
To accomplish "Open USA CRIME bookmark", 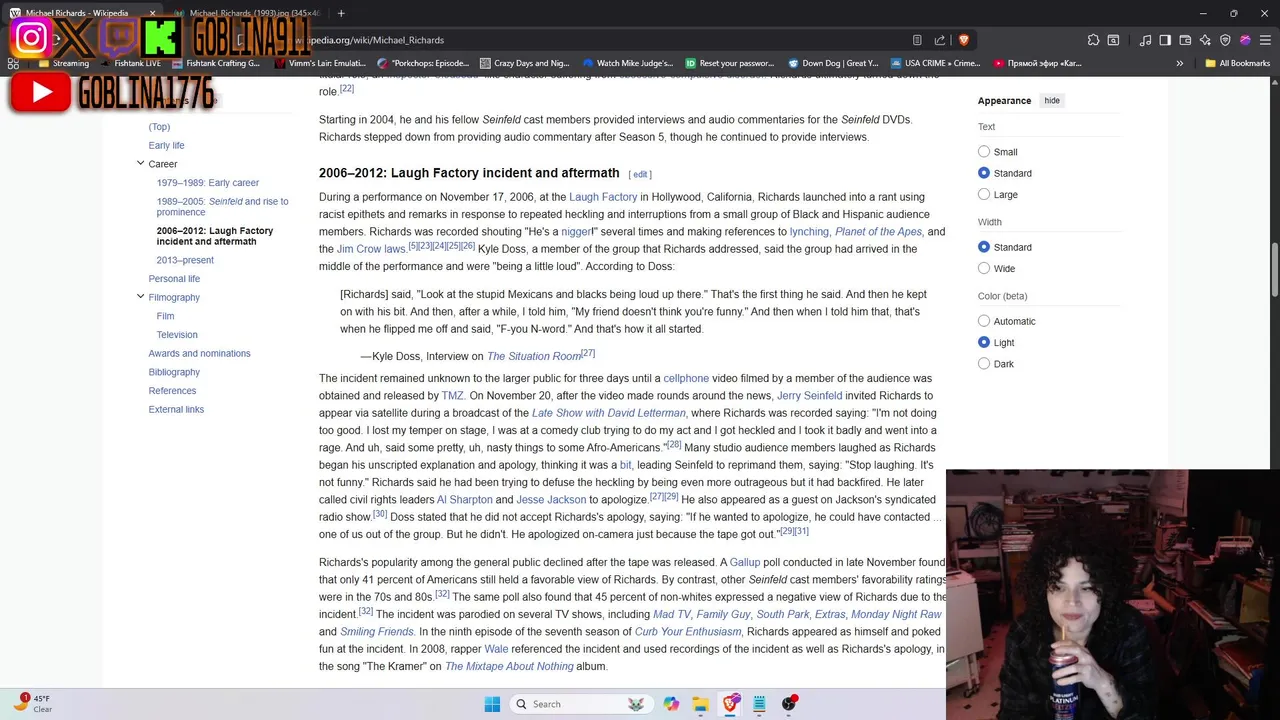I will pyautogui.click(x=934, y=63).
